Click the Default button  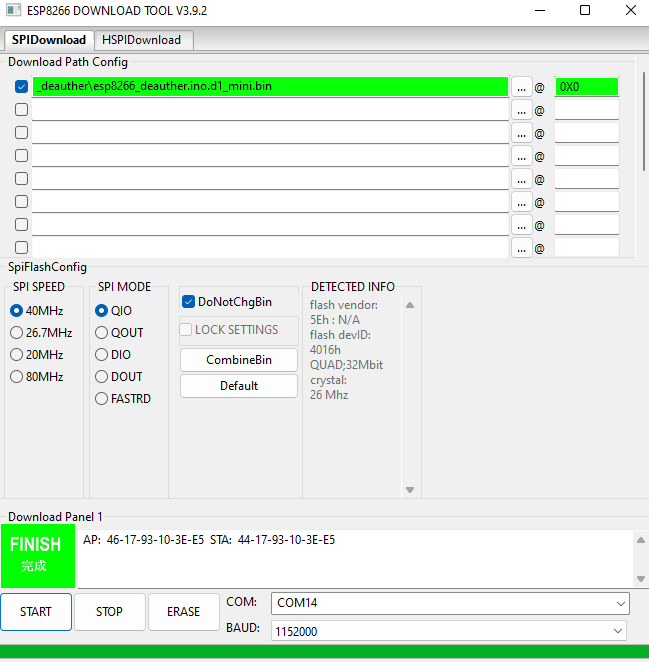point(239,386)
